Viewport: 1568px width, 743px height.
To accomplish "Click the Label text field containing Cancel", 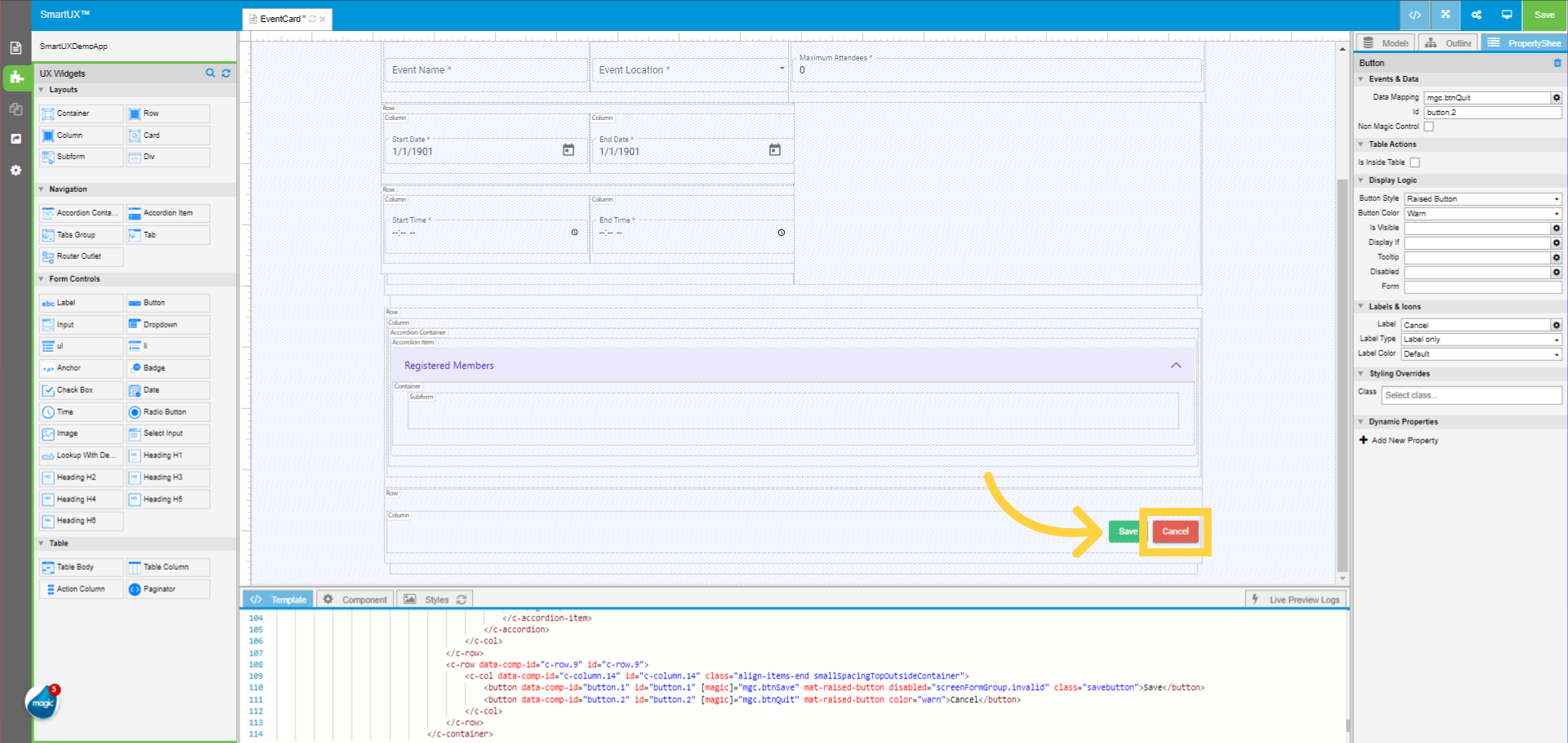I will pos(1475,325).
